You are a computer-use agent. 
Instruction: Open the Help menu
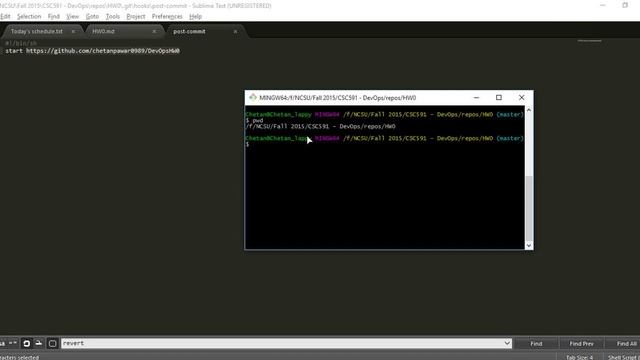[x=196, y=16]
